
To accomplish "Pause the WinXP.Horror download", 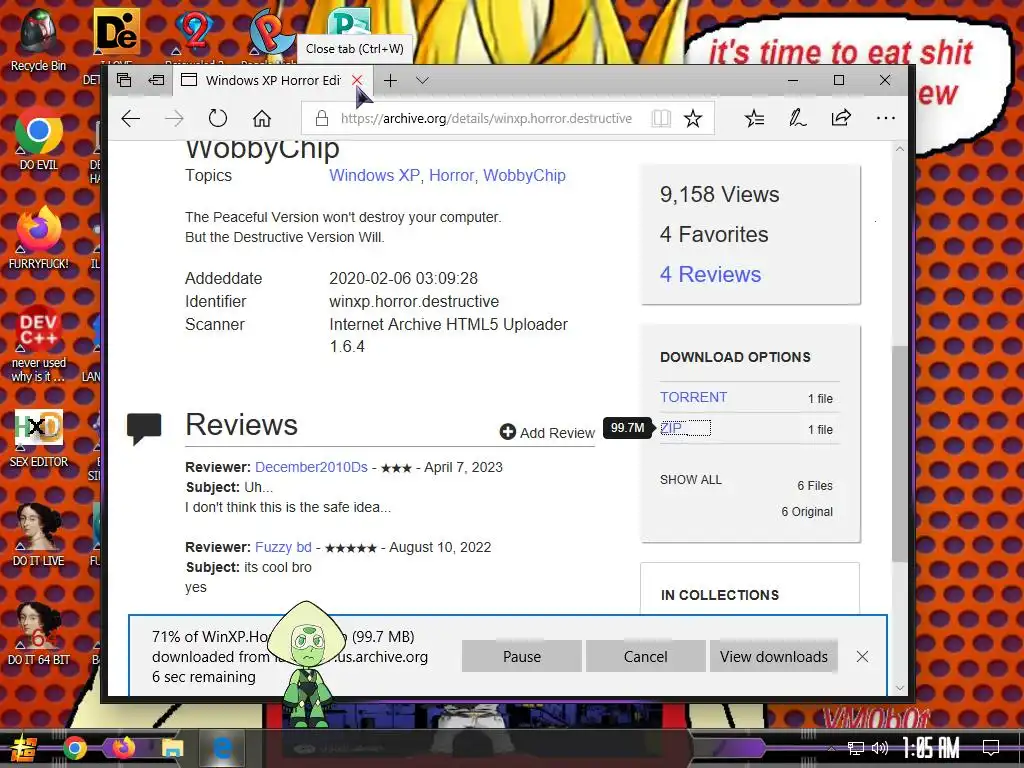I will point(522,656).
